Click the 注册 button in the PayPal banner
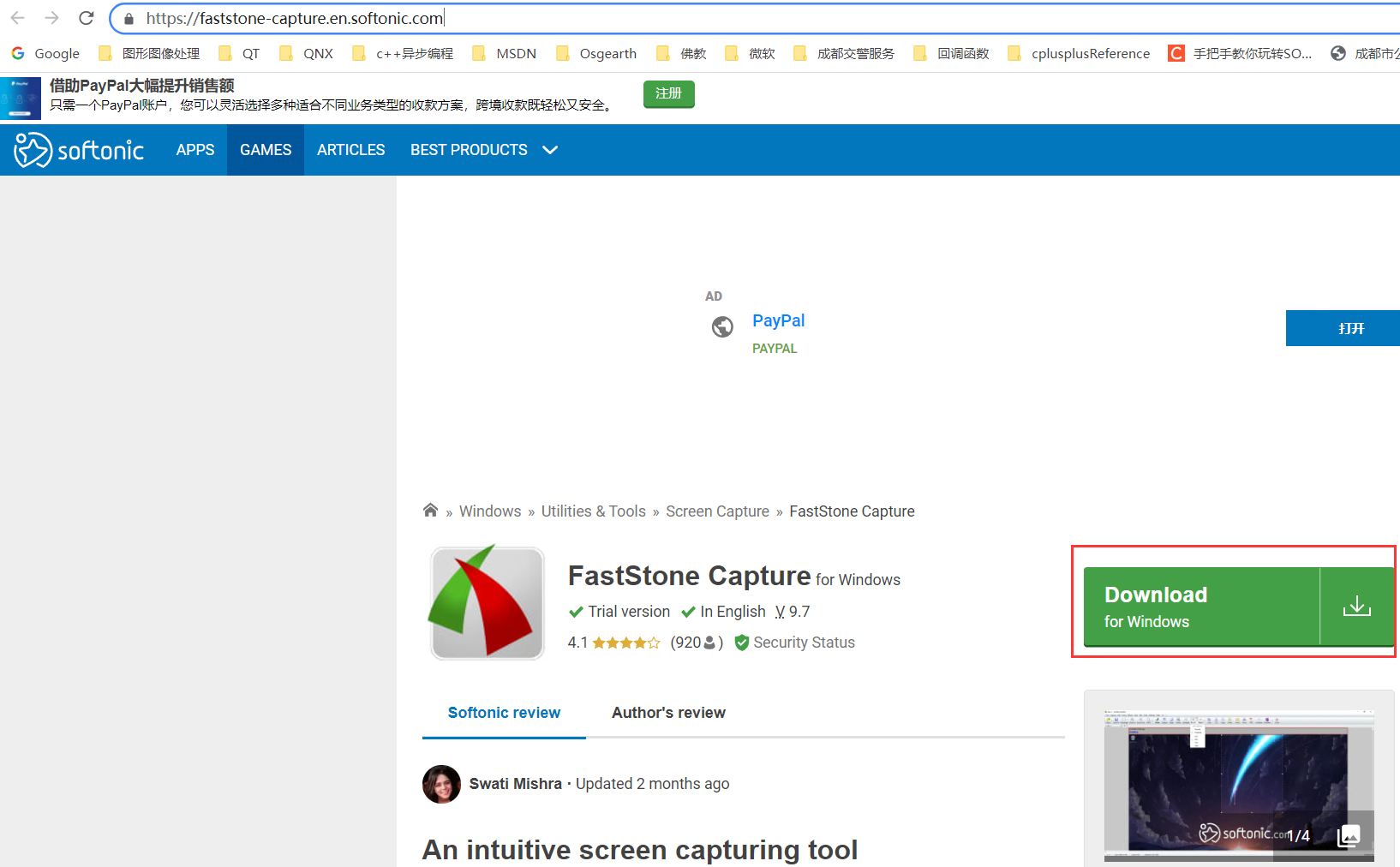The image size is (1400, 867). (668, 93)
